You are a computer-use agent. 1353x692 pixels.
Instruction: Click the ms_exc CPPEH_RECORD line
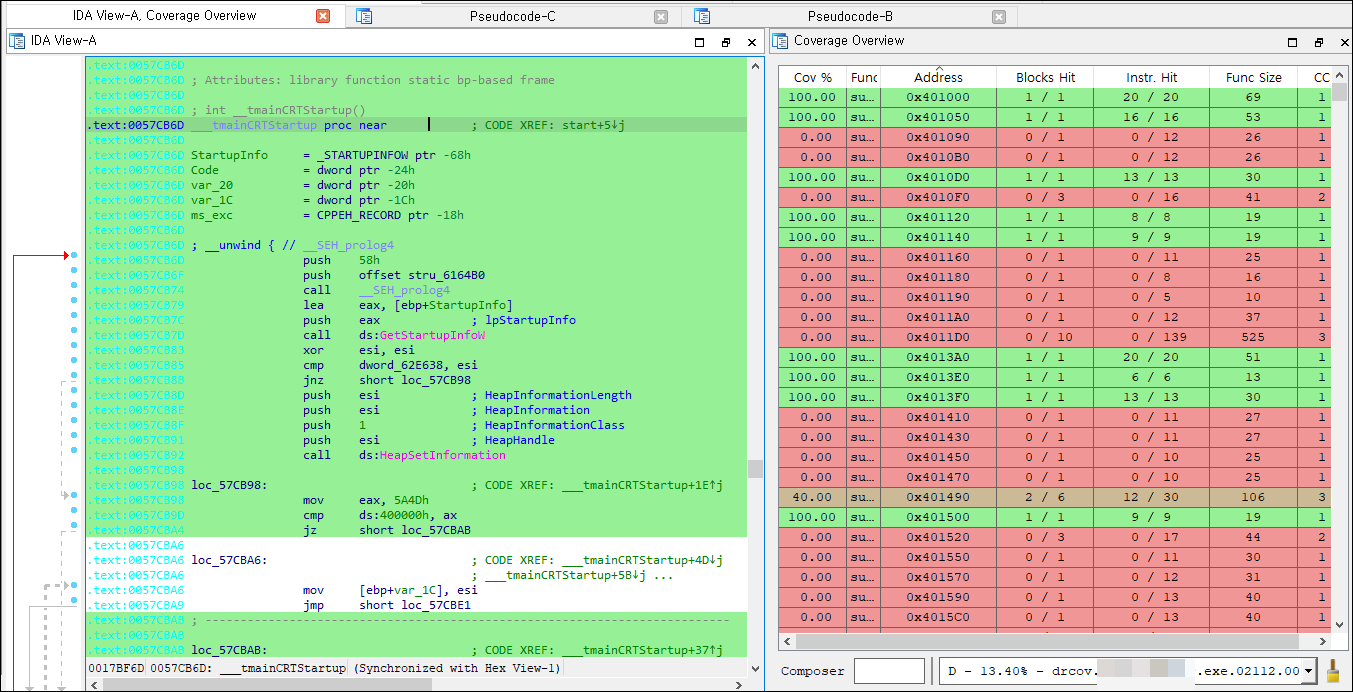[327, 215]
